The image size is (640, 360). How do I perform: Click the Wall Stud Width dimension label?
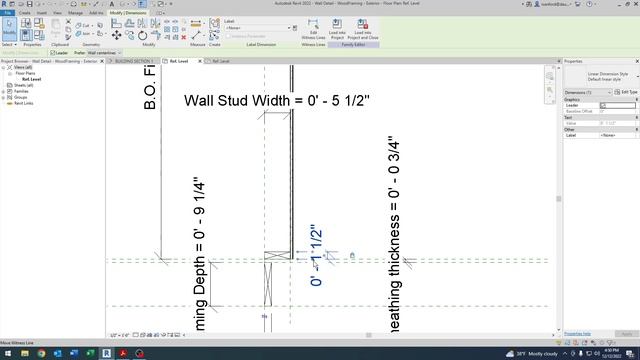click(x=277, y=100)
